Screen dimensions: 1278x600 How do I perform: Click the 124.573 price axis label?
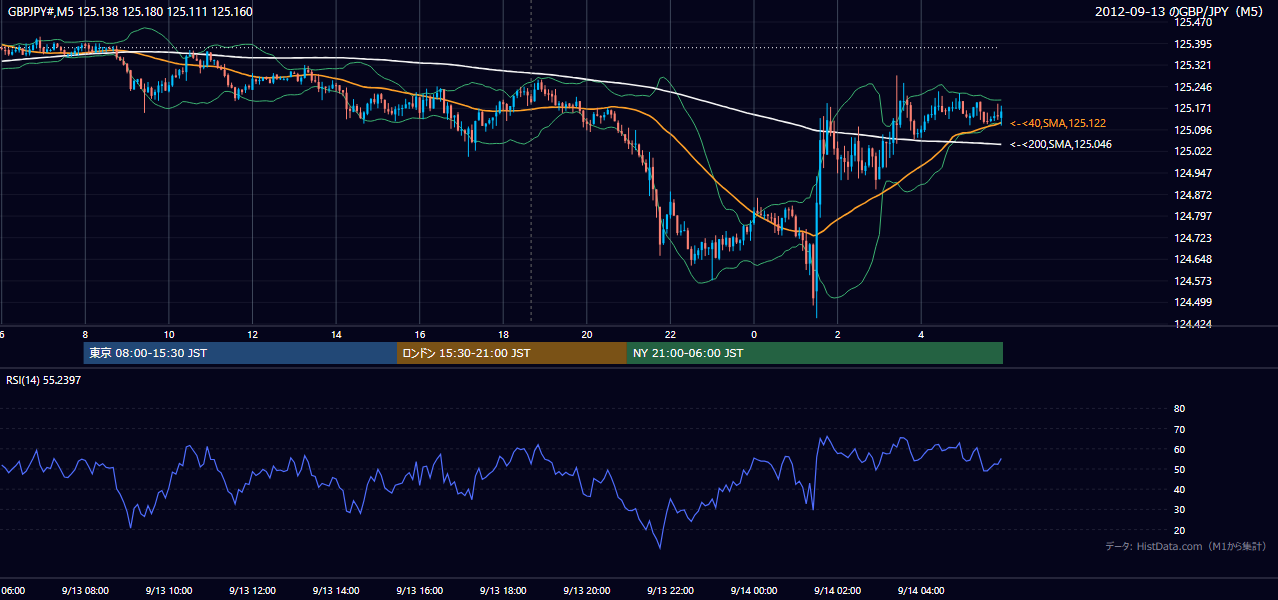click(x=1194, y=281)
